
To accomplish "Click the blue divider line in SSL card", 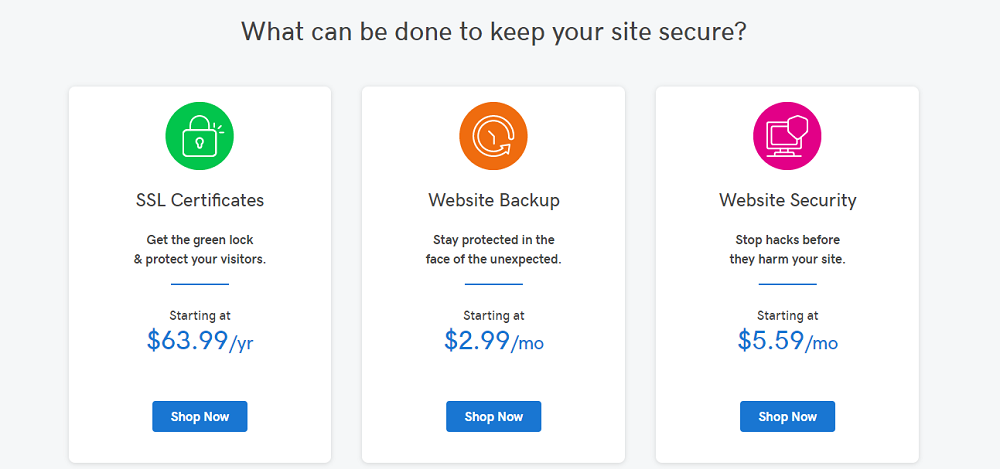I will point(200,284).
